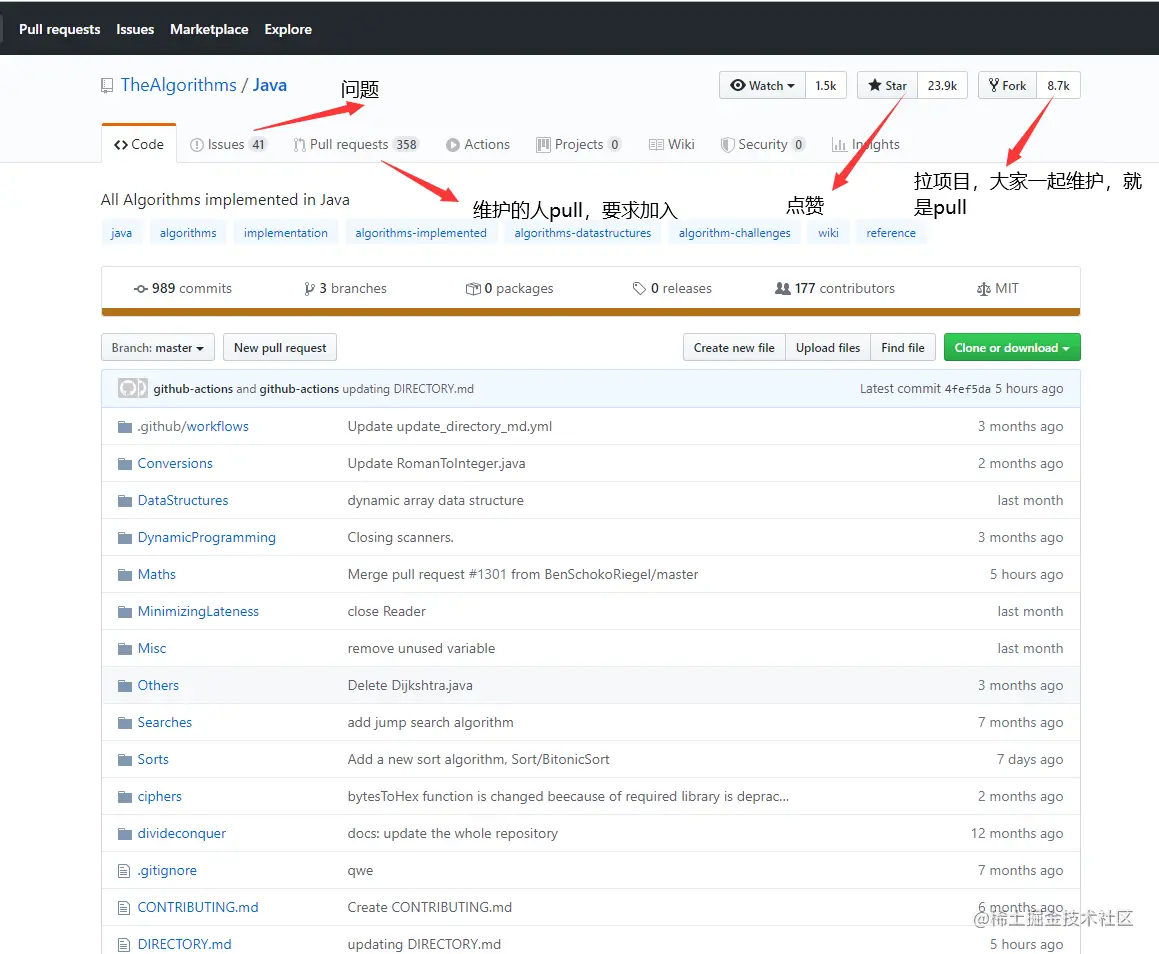Open the .github/workflows folder

(x=193, y=426)
